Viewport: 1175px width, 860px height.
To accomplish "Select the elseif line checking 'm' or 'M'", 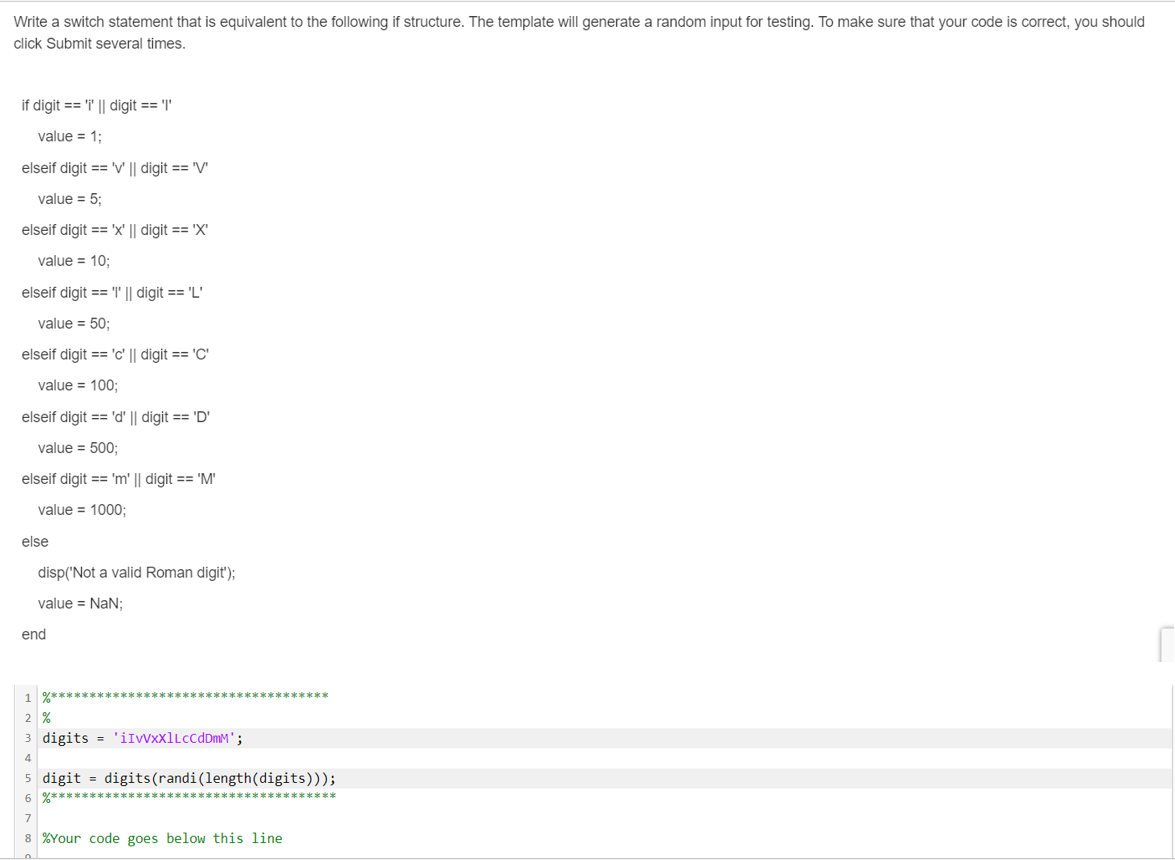I will click(x=118, y=478).
